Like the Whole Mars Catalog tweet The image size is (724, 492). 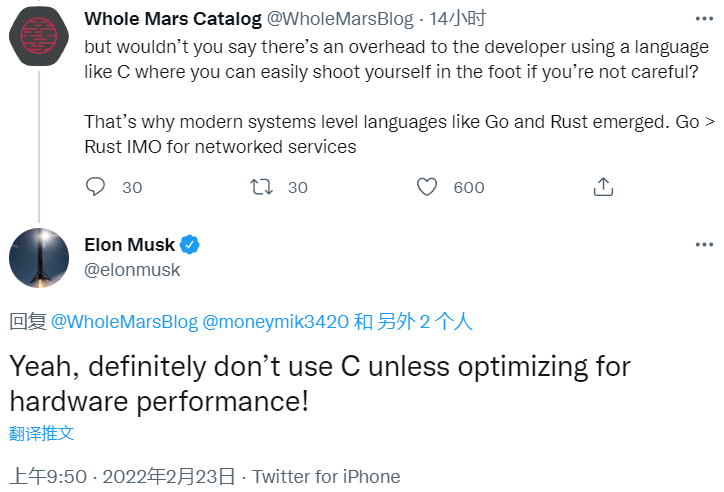click(427, 187)
